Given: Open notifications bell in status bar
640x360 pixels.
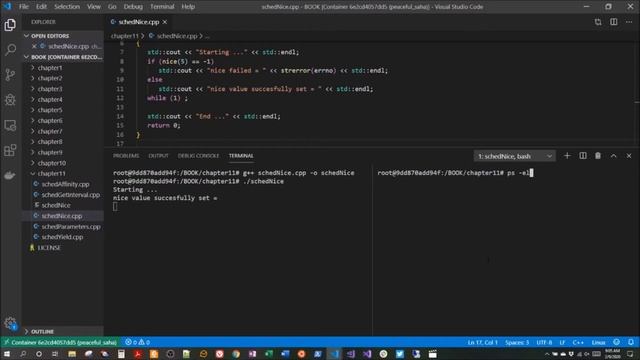Looking at the screenshot, I should tap(631, 342).
